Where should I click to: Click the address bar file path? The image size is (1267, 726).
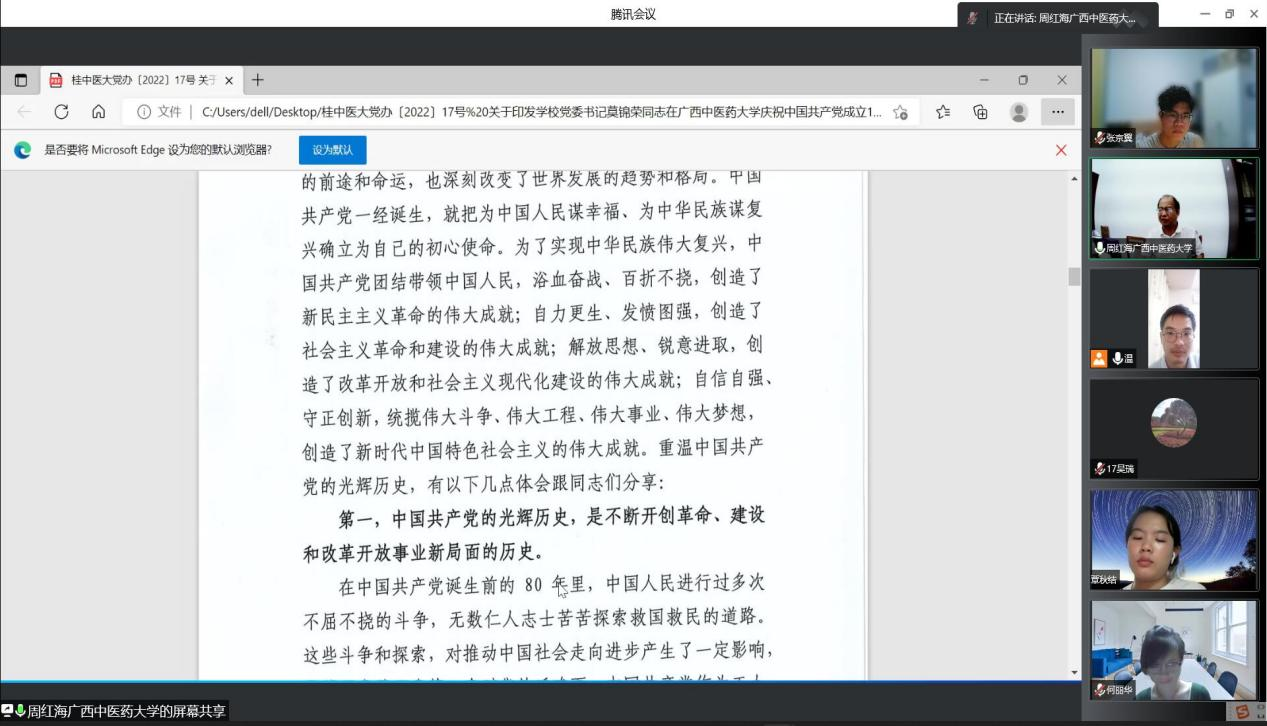pyautogui.click(x=540, y=112)
